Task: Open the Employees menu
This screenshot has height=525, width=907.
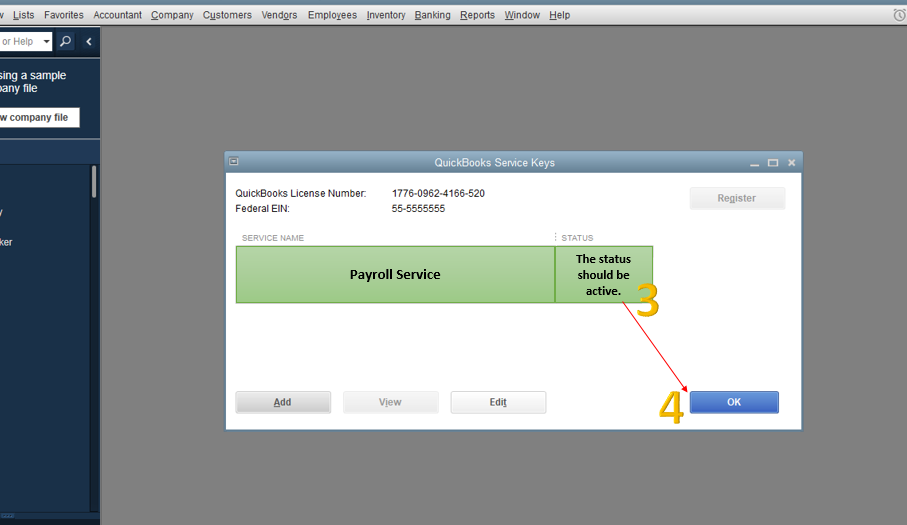Action: tap(332, 15)
